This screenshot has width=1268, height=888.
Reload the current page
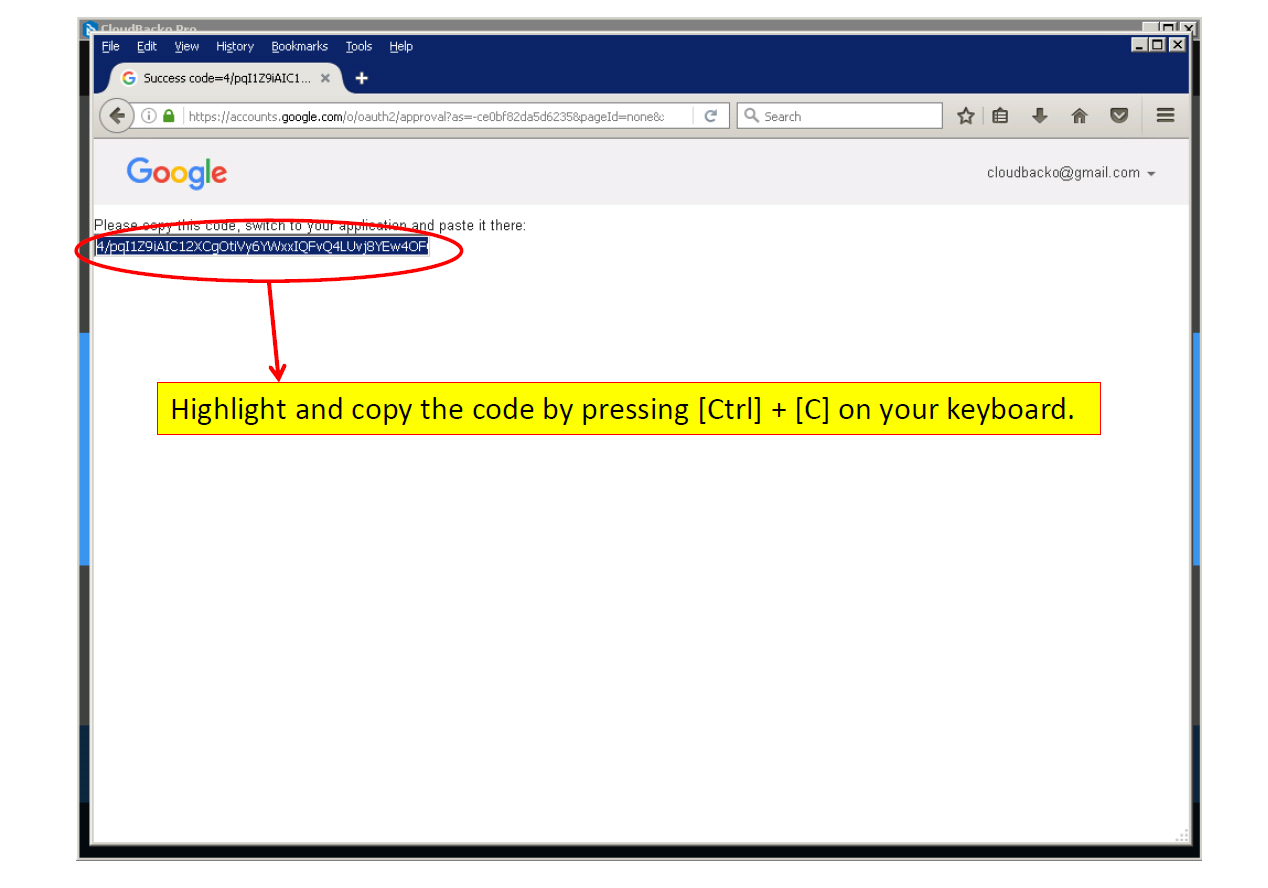711,116
